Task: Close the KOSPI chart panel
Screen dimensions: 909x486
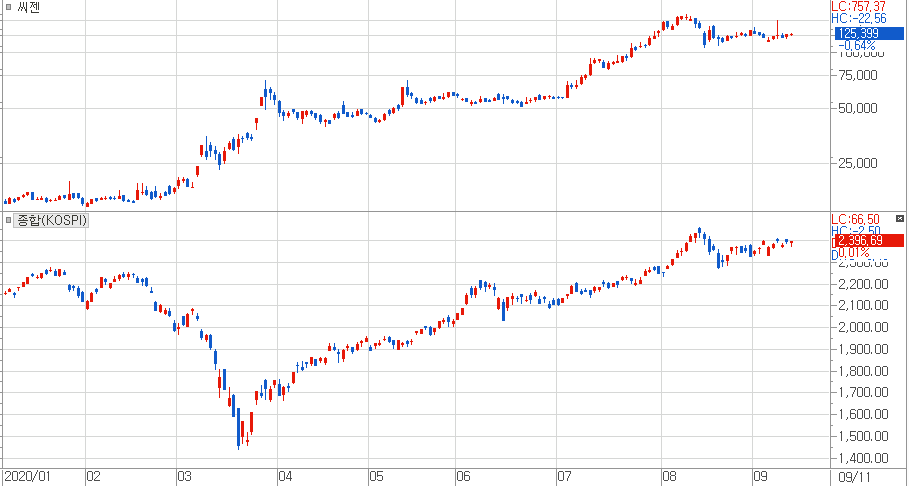Action: pos(899,219)
